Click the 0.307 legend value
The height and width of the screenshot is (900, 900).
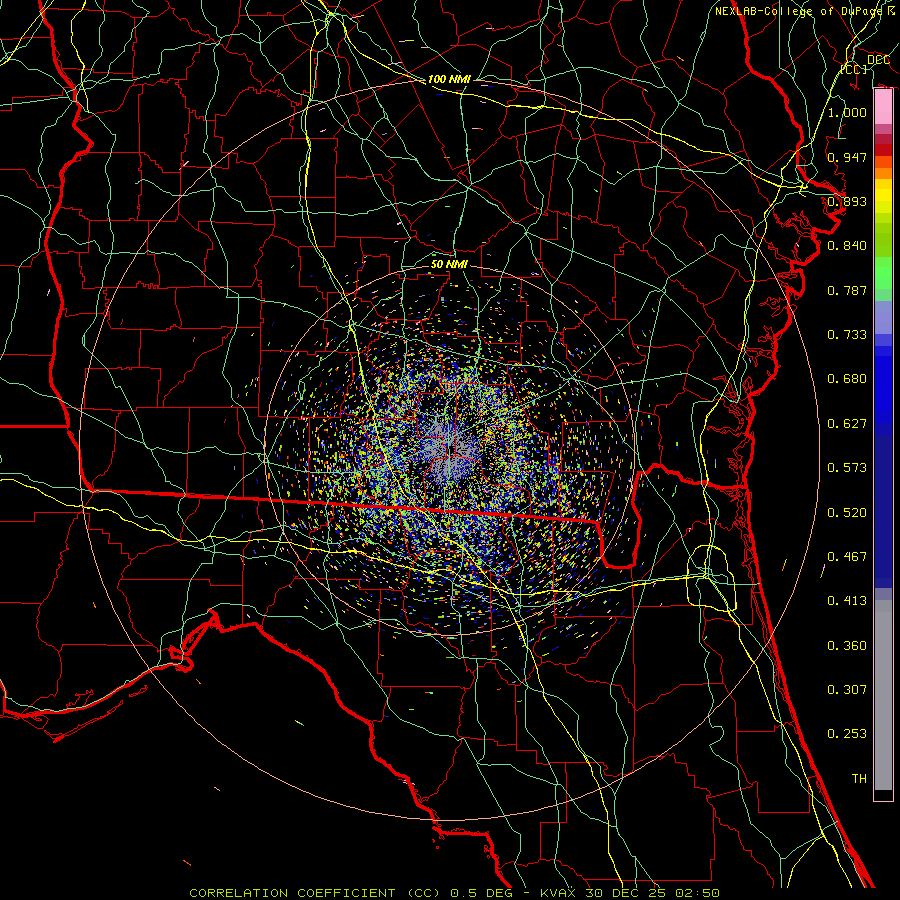tap(847, 690)
